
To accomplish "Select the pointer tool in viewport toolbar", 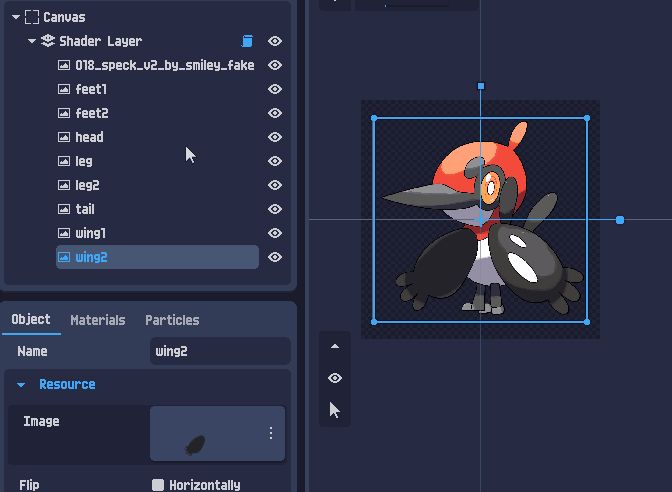I will [x=335, y=410].
